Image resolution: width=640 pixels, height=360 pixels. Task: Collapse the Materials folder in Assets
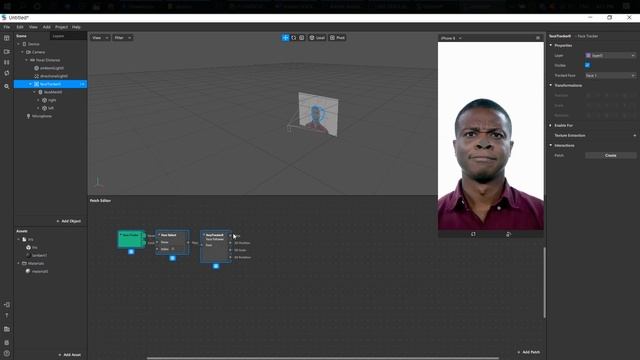[x=18, y=263]
